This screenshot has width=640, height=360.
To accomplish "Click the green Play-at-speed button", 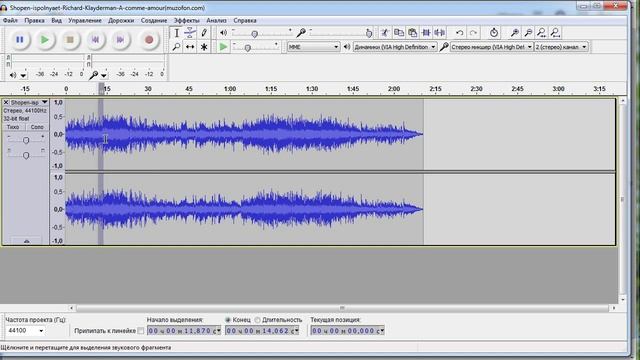I will [x=223, y=47].
